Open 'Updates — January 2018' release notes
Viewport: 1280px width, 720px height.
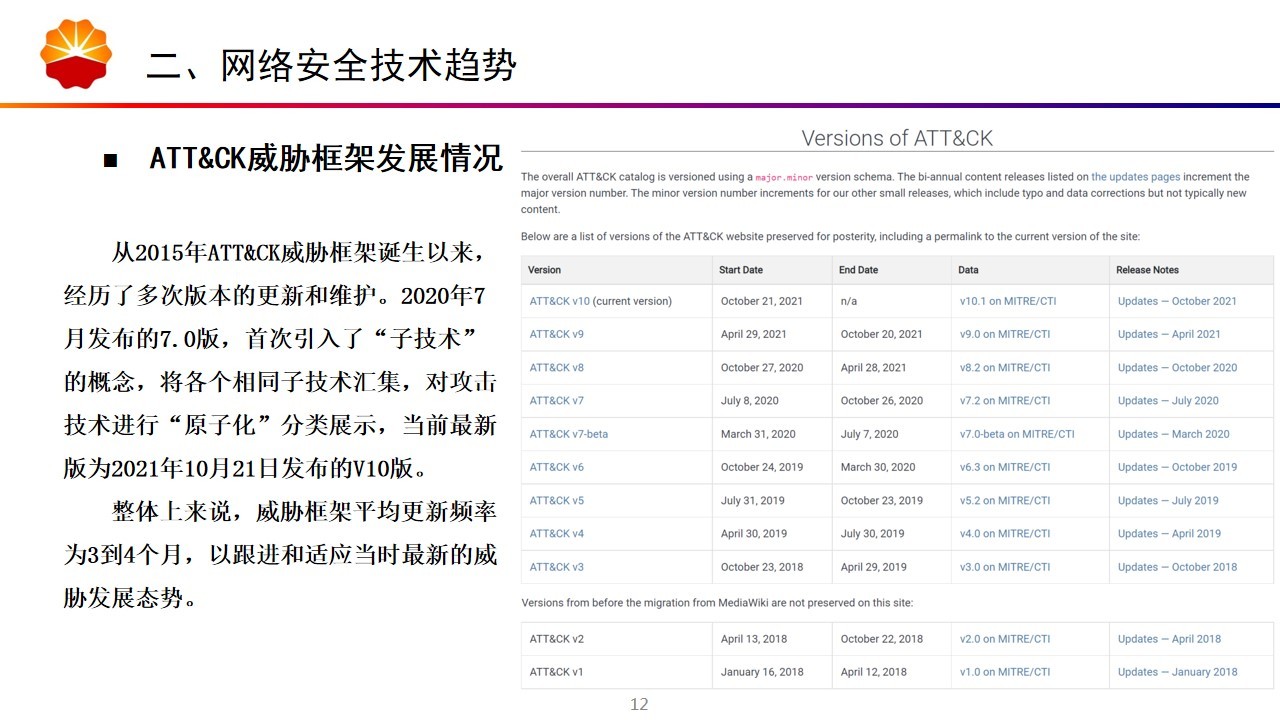pos(1178,672)
